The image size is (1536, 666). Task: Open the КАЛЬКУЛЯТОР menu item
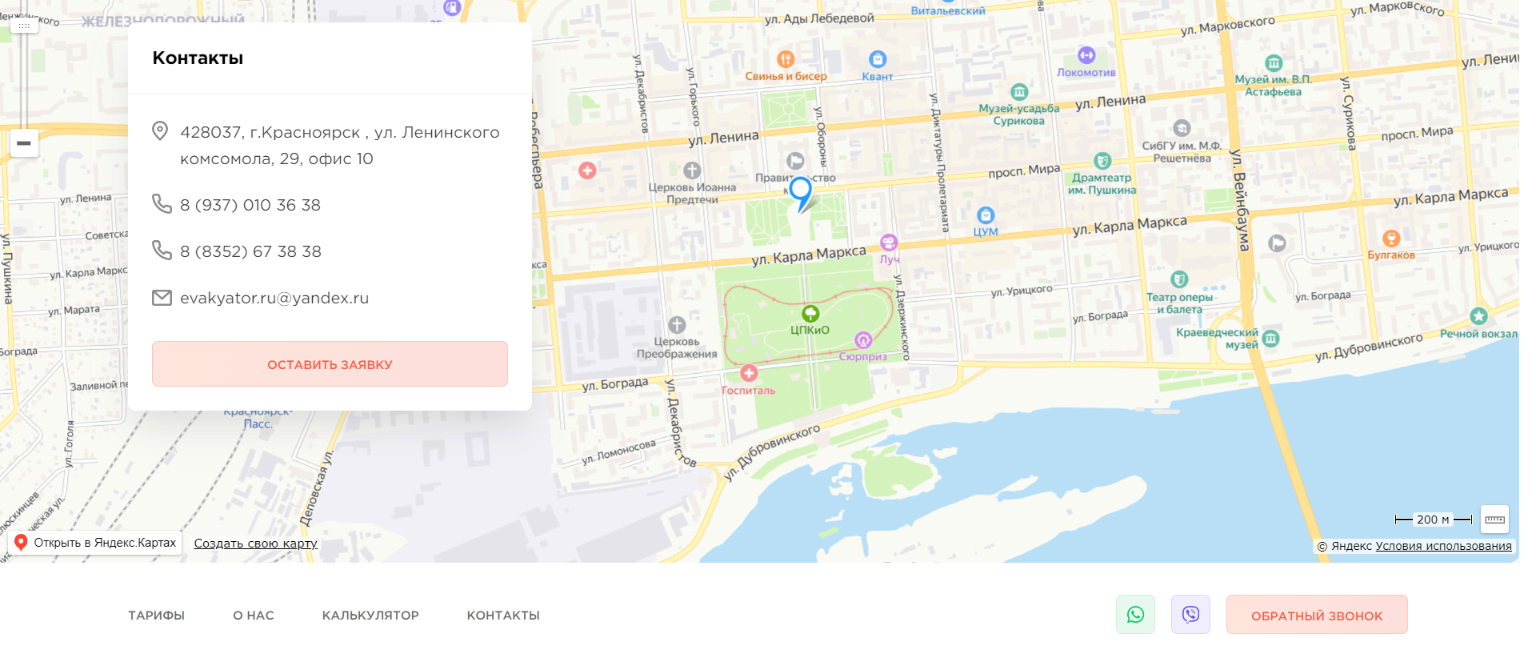point(370,615)
